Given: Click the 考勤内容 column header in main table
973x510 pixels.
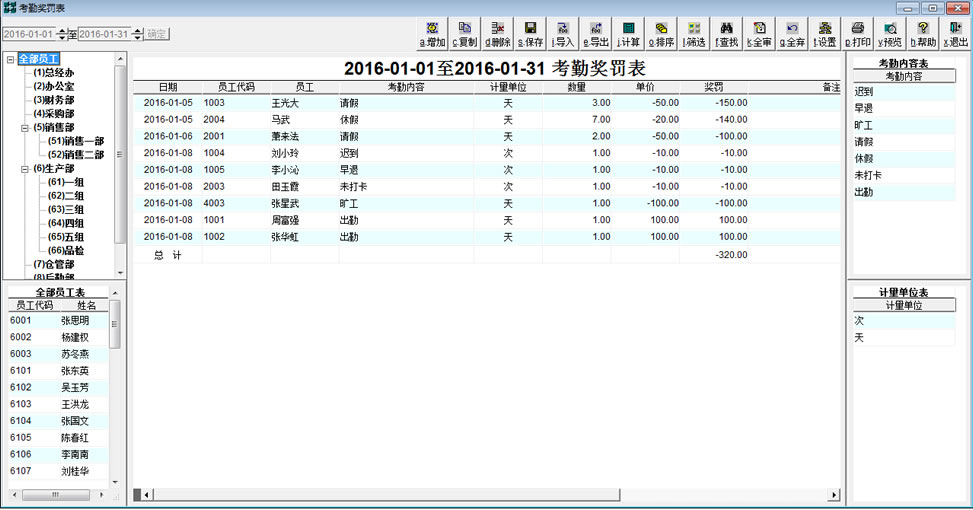Looking at the screenshot, I should point(406,87).
